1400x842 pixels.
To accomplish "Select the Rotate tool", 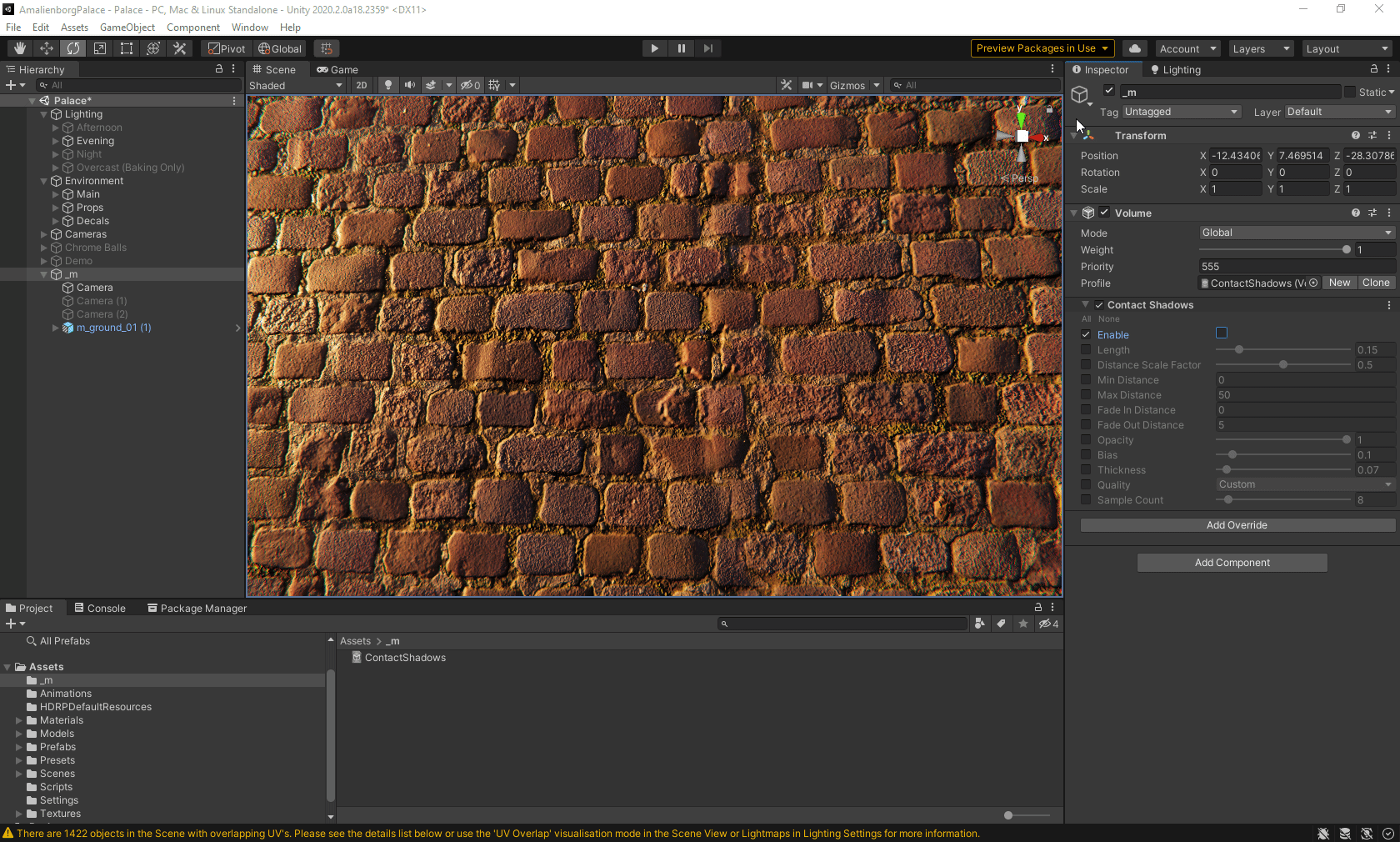I will pos(73,48).
